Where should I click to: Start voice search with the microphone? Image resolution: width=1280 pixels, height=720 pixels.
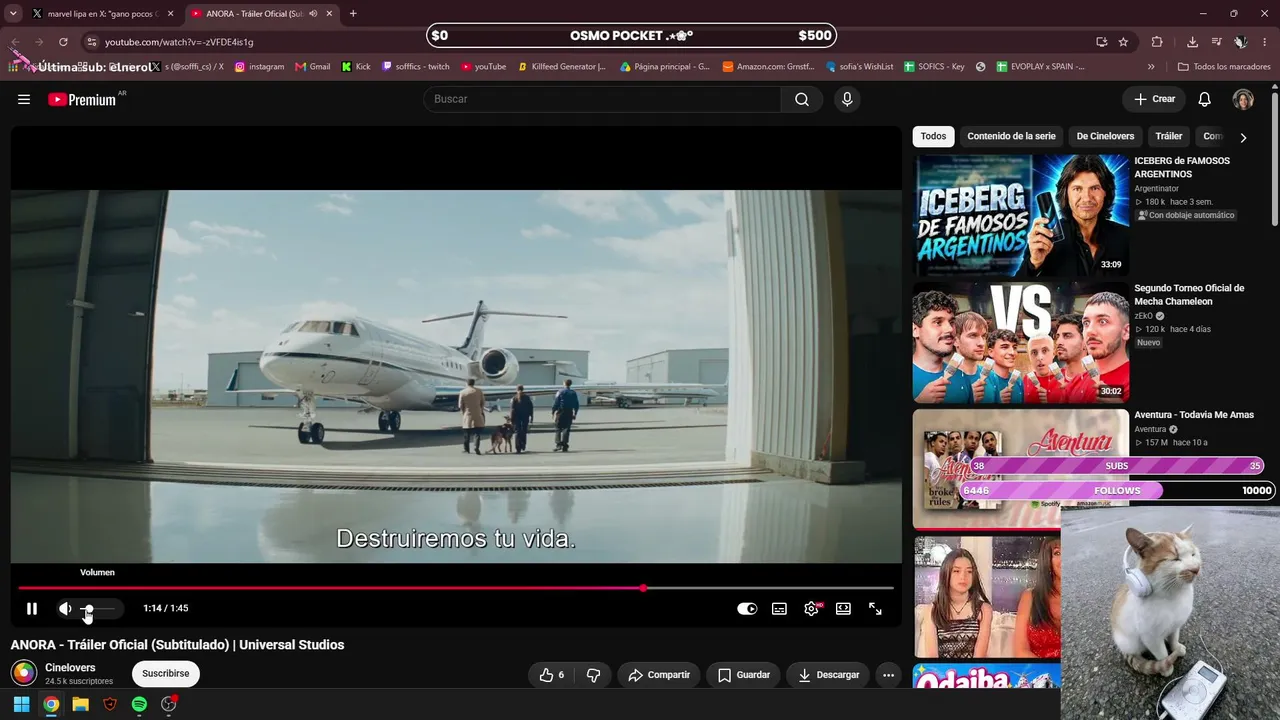847,99
